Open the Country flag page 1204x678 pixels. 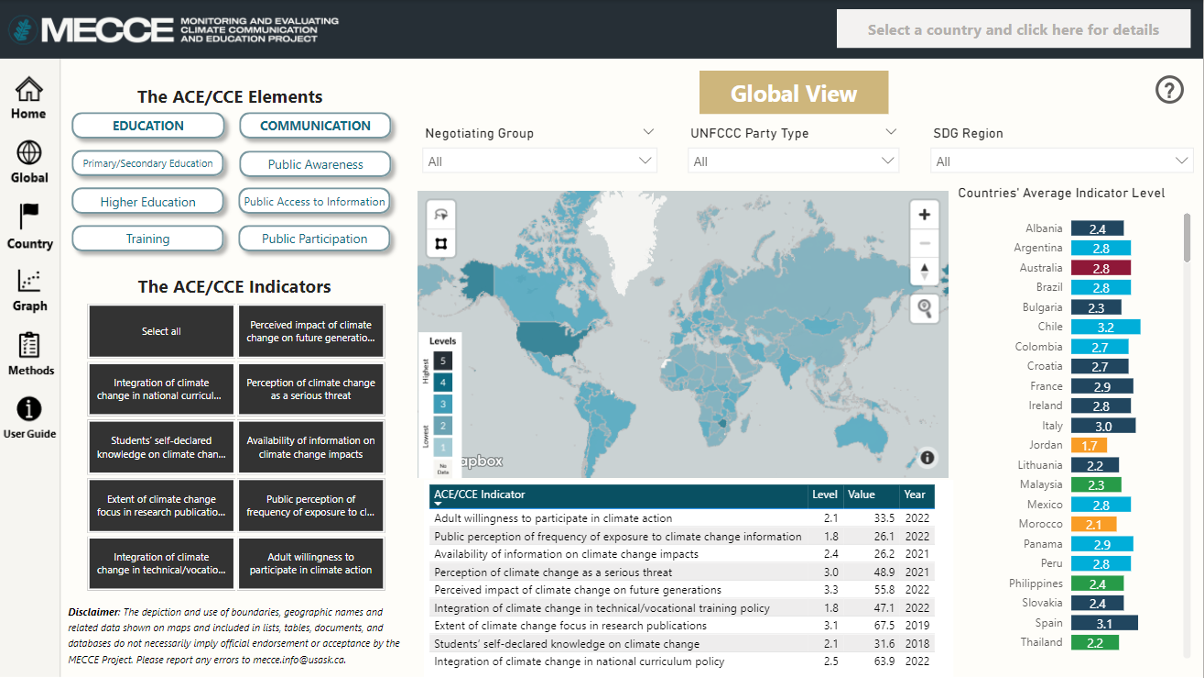tap(29, 226)
